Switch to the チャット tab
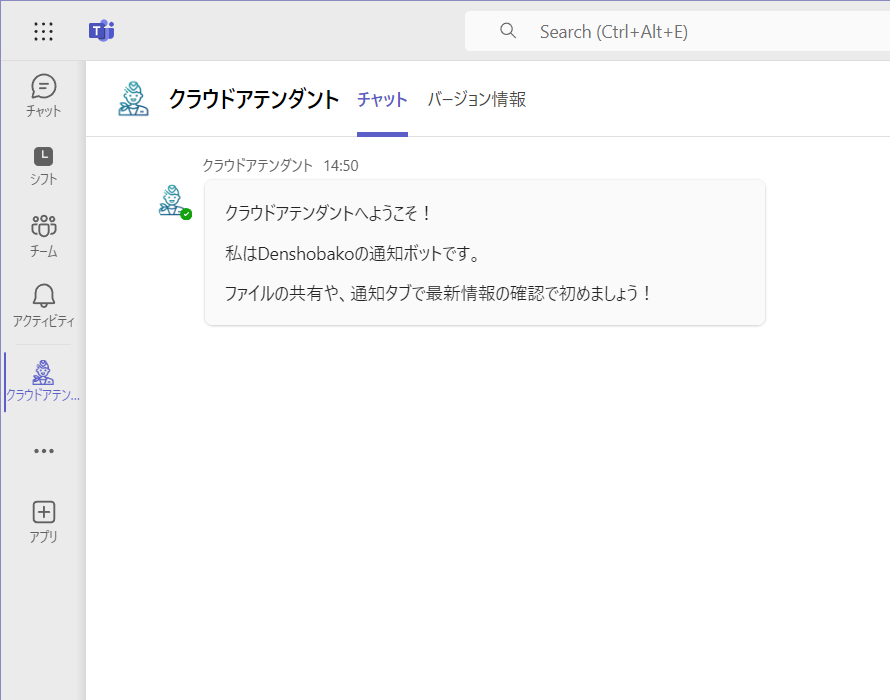Screen dimensions: 890x700 point(382,99)
